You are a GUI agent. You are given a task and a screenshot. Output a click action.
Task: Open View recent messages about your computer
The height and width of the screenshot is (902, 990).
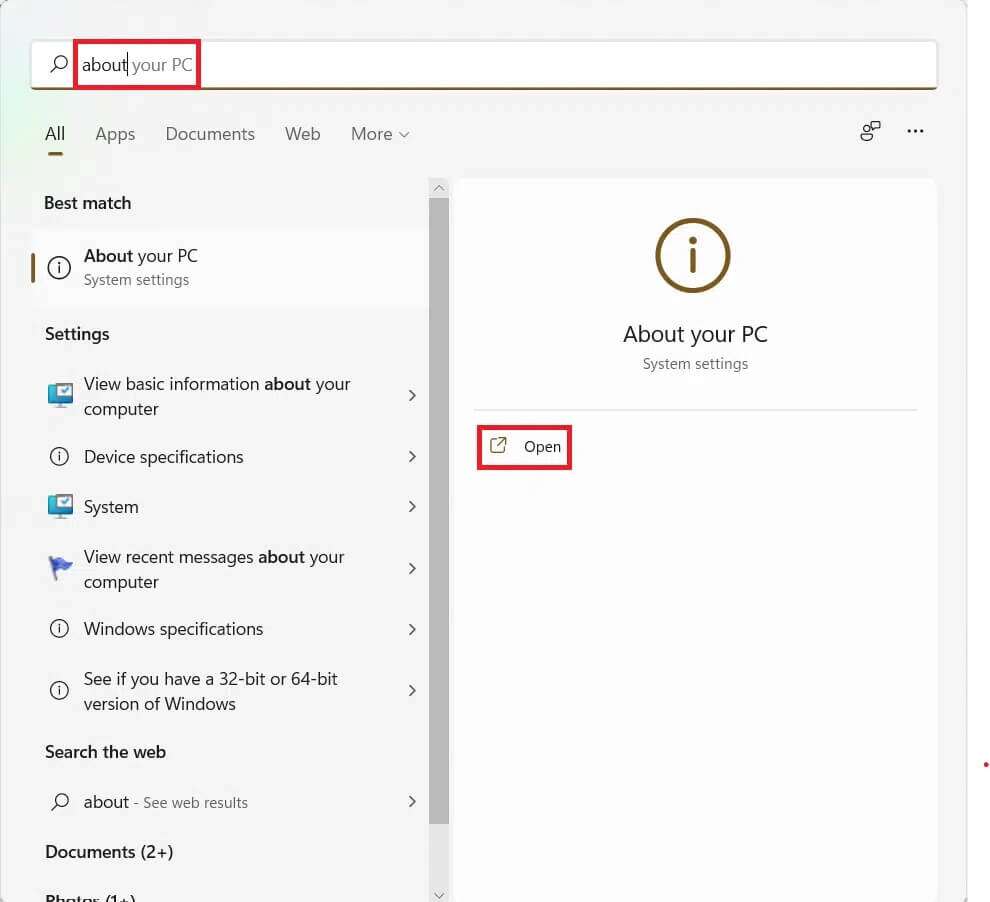pyautogui.click(x=229, y=569)
